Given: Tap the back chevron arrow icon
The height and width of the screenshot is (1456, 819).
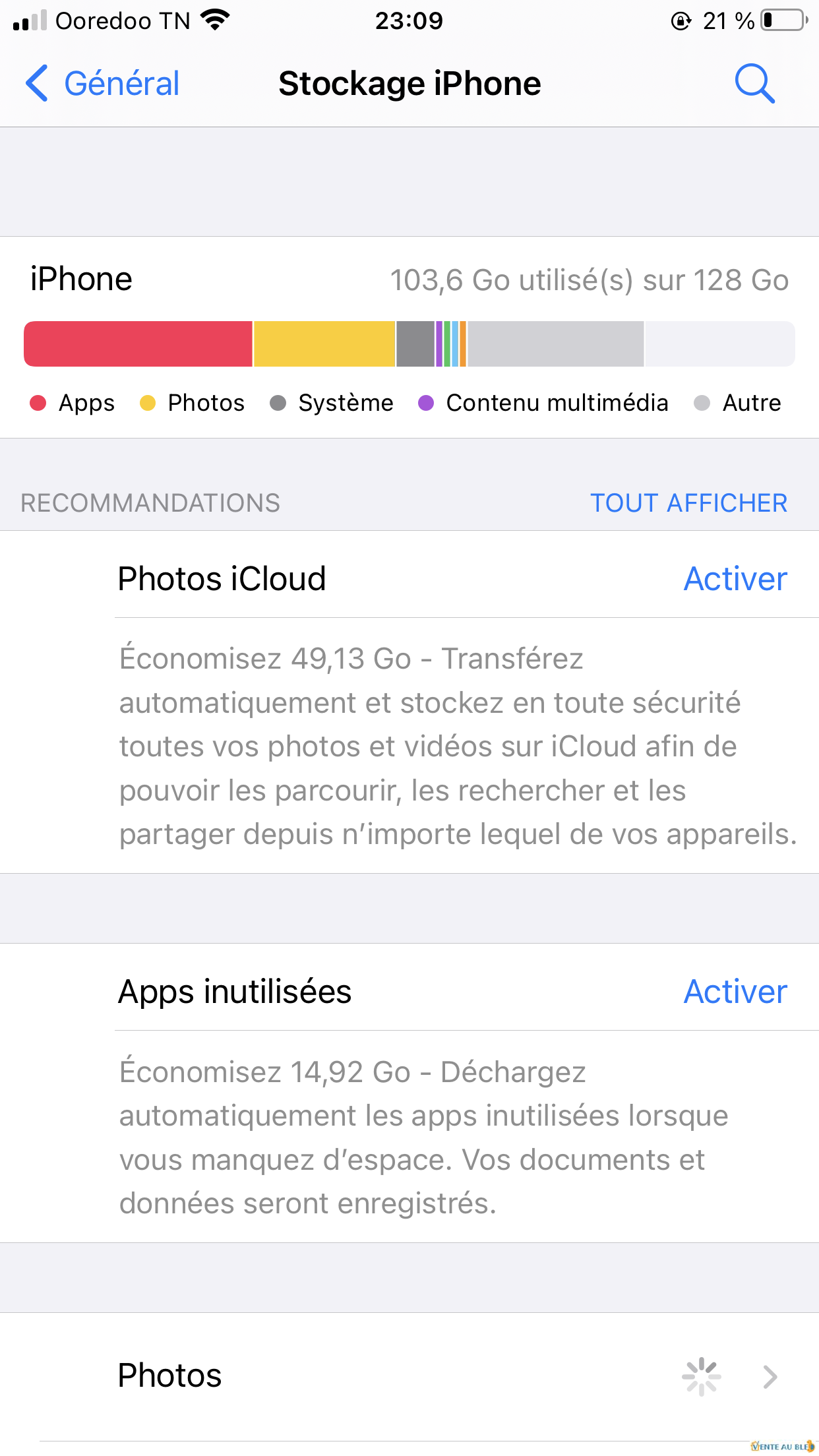Looking at the screenshot, I should coord(37,84).
